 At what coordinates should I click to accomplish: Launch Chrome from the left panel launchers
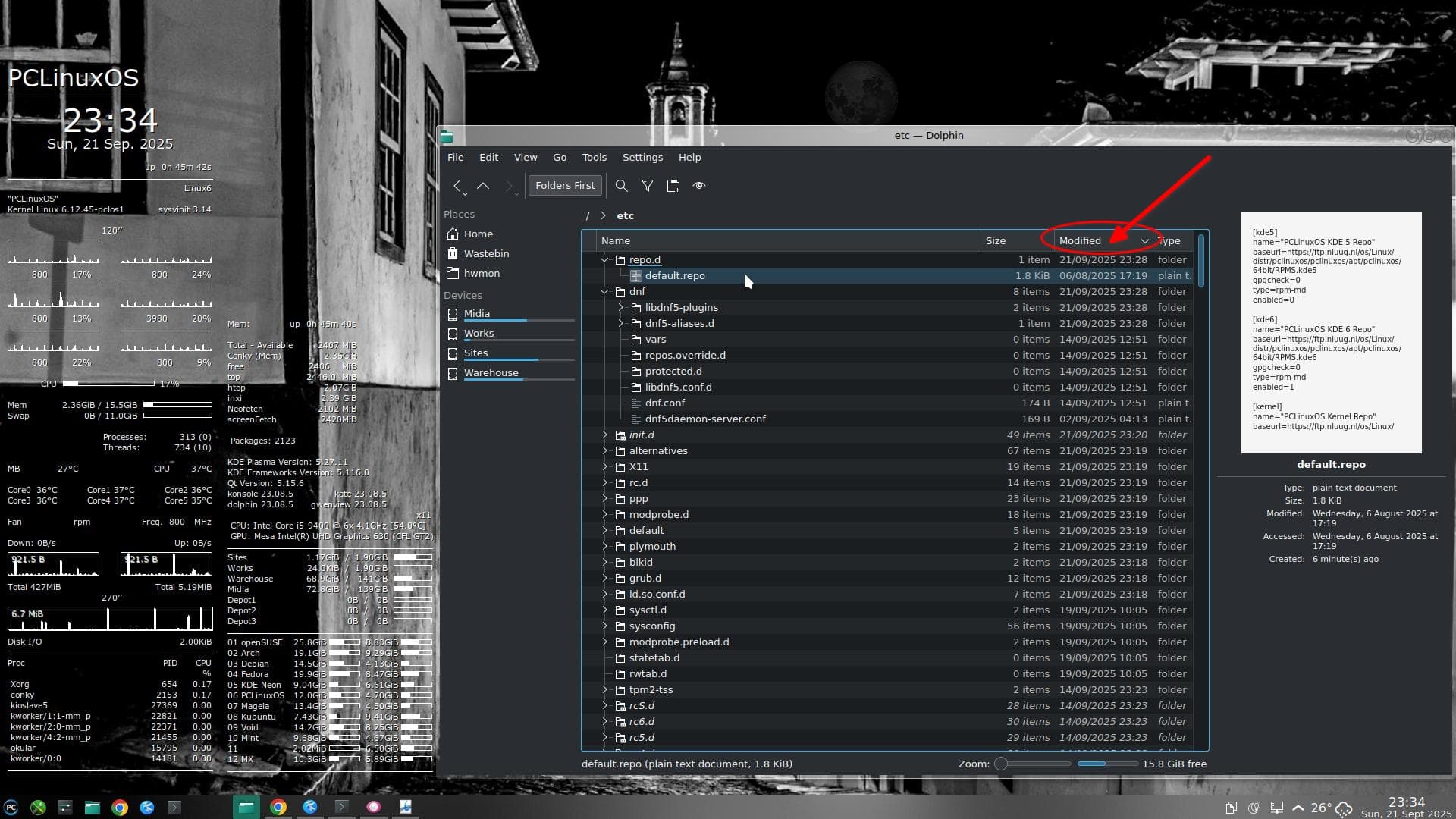tap(120, 808)
